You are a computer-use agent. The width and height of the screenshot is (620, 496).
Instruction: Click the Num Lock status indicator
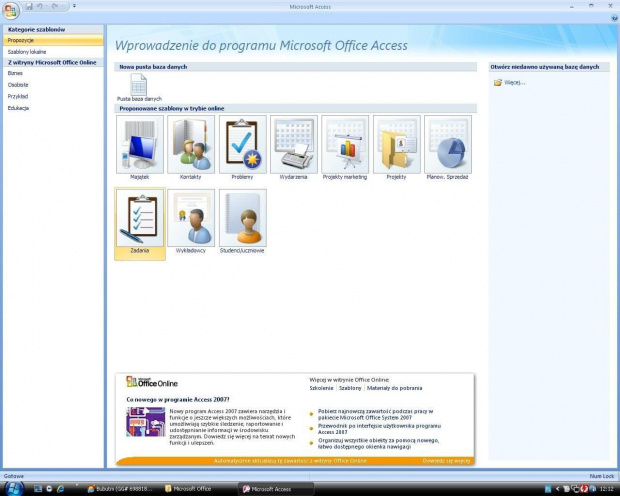[602, 476]
